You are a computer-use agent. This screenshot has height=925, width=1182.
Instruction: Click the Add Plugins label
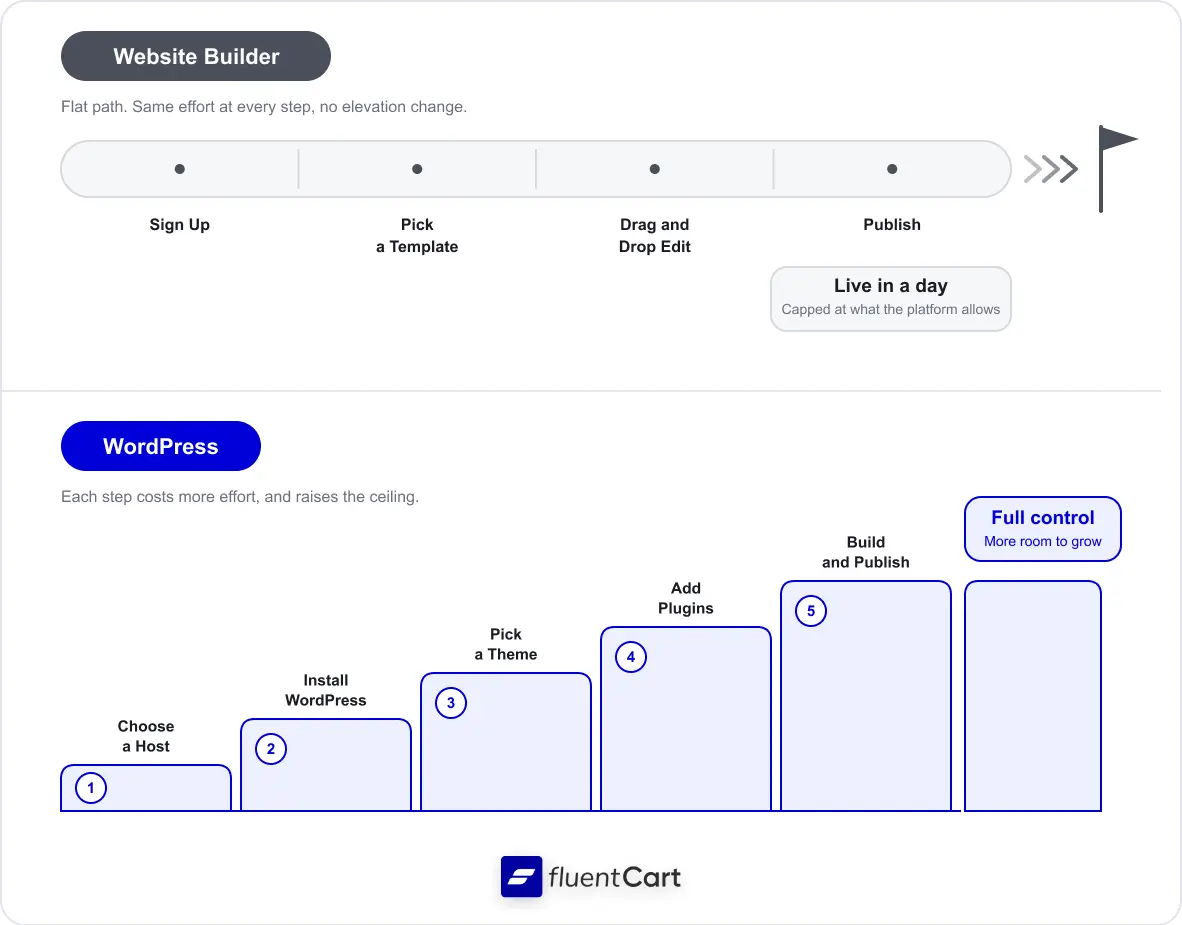pos(685,599)
